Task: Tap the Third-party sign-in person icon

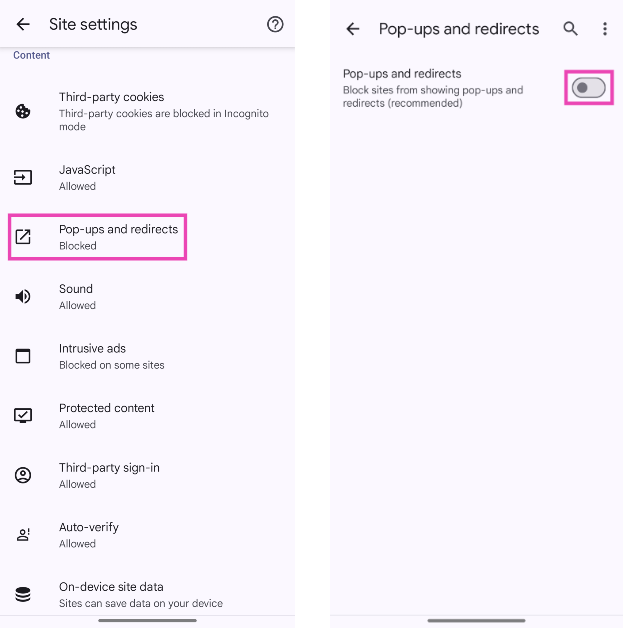Action: [x=23, y=475]
